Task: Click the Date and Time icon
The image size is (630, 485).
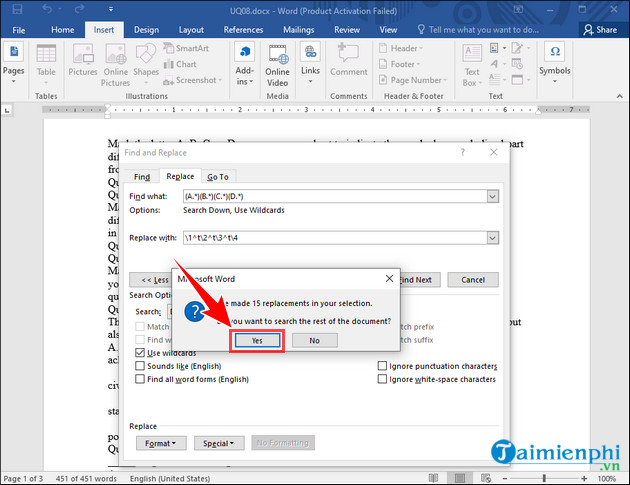Action: pyautogui.click(x=518, y=63)
